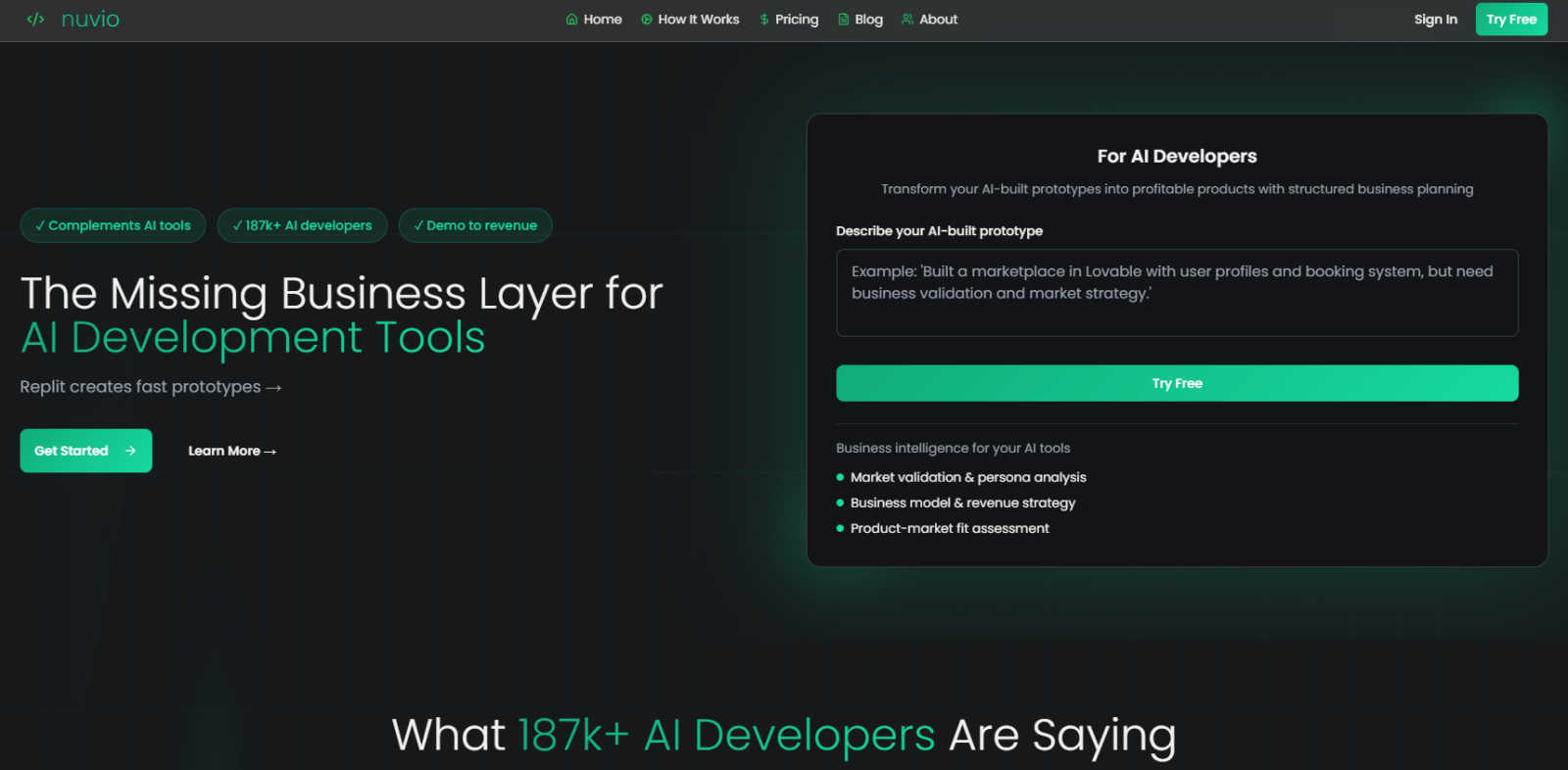Open the How It Works menu item

[x=698, y=20]
